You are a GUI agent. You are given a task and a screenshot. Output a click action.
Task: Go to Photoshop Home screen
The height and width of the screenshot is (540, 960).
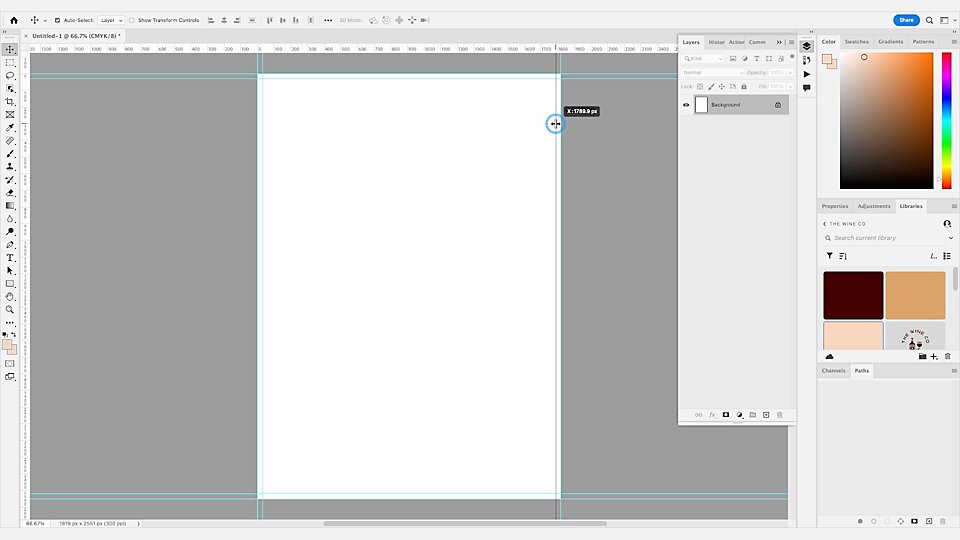click(x=14, y=20)
